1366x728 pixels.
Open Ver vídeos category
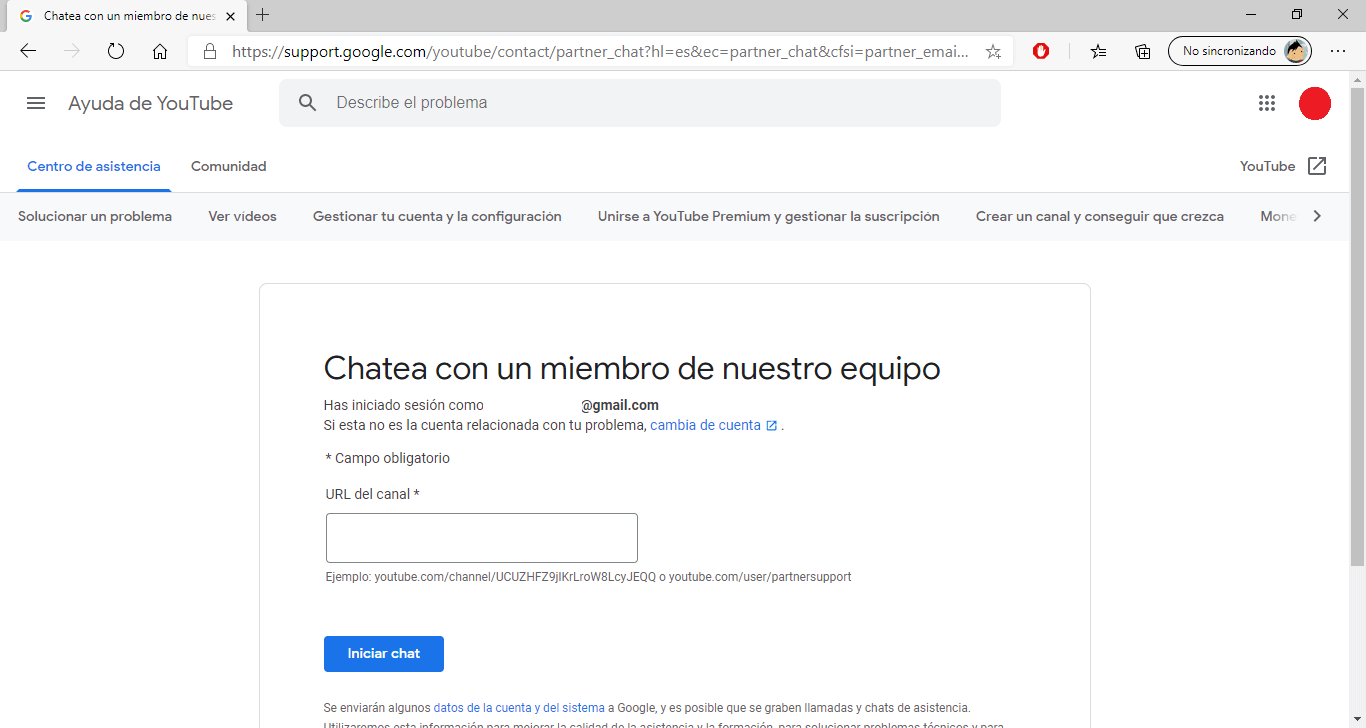pos(242,216)
